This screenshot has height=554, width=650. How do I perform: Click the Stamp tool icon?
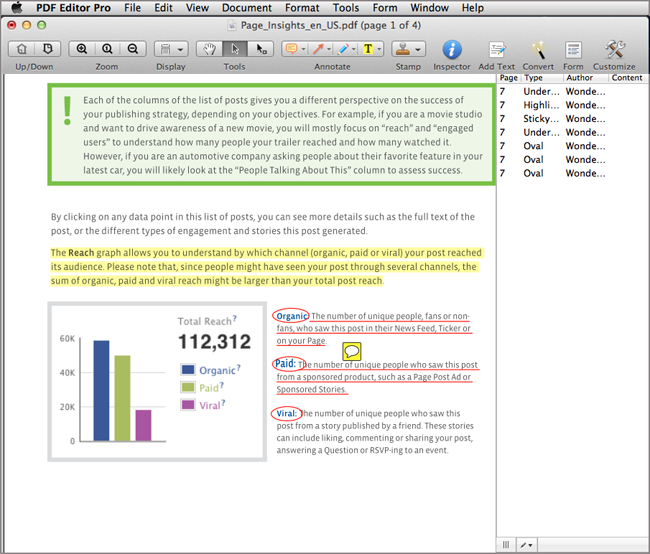pos(403,49)
